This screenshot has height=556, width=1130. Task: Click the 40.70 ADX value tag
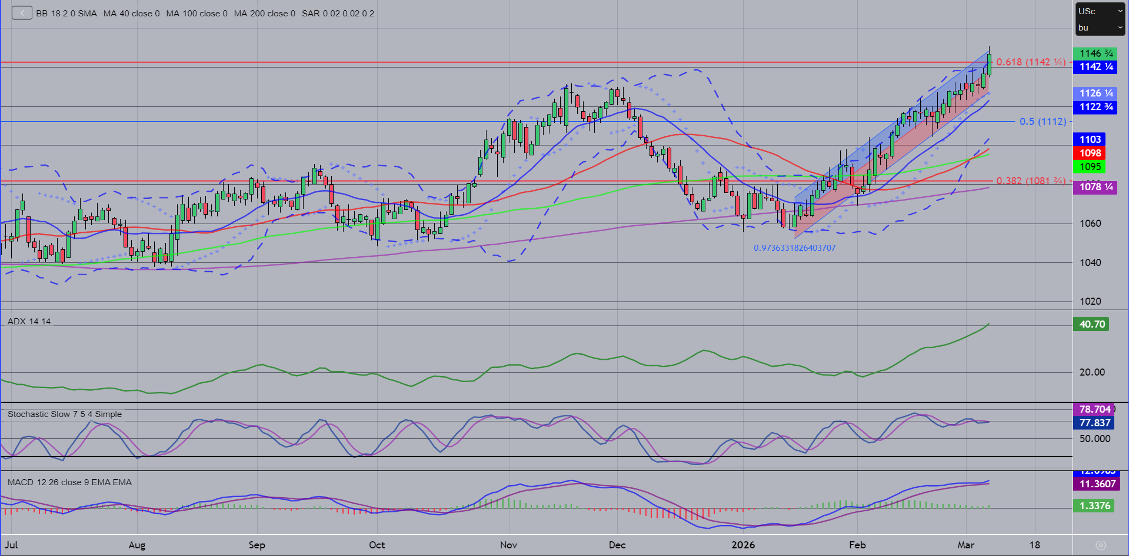point(1090,324)
